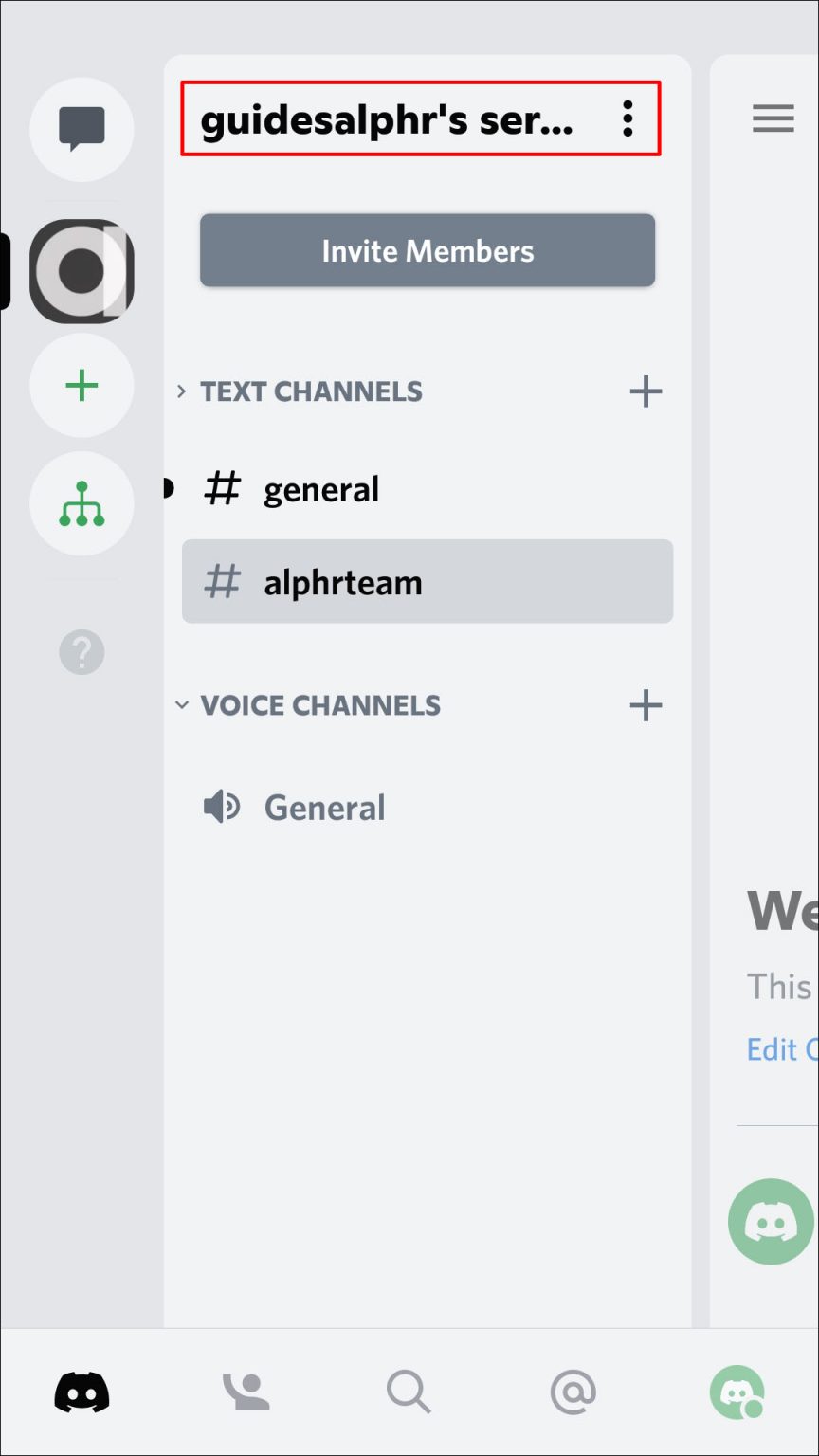Select the guidesalphr server icon
819x1456 pixels.
(x=82, y=272)
